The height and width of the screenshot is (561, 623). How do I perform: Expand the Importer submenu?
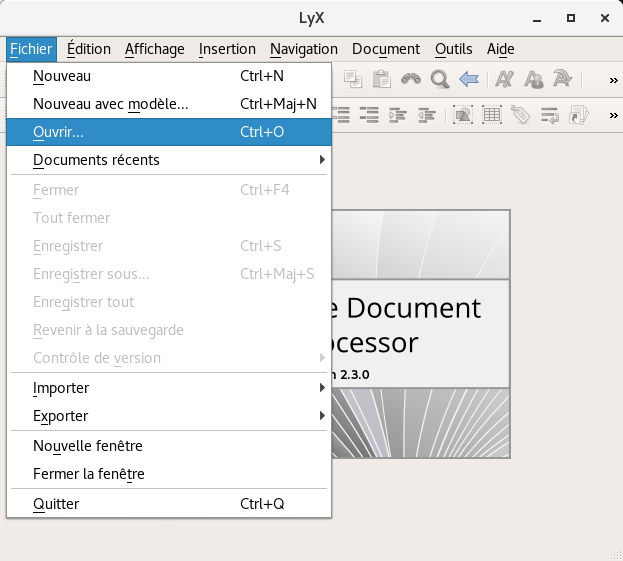point(169,388)
